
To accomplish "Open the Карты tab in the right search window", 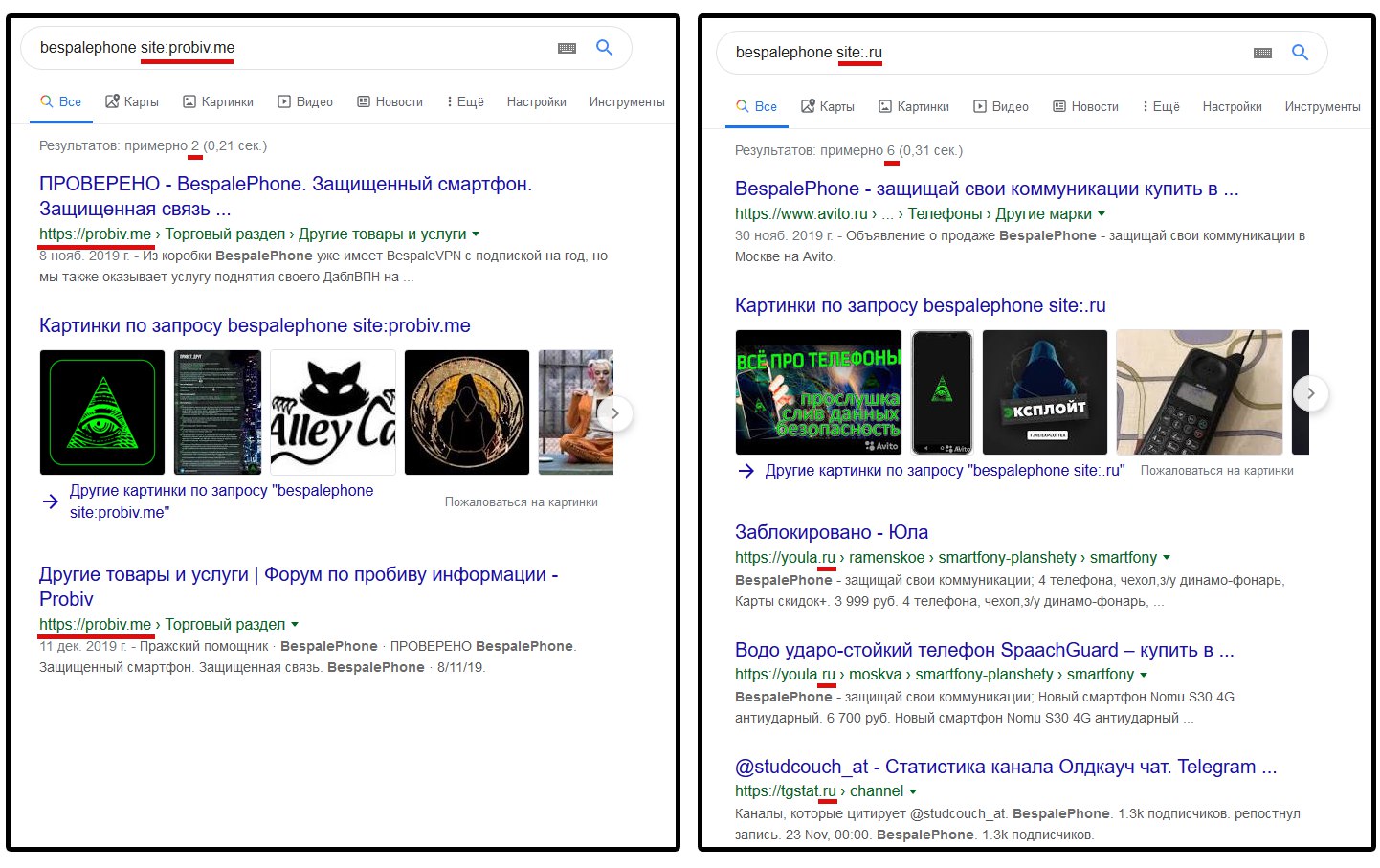I will coord(828,106).
